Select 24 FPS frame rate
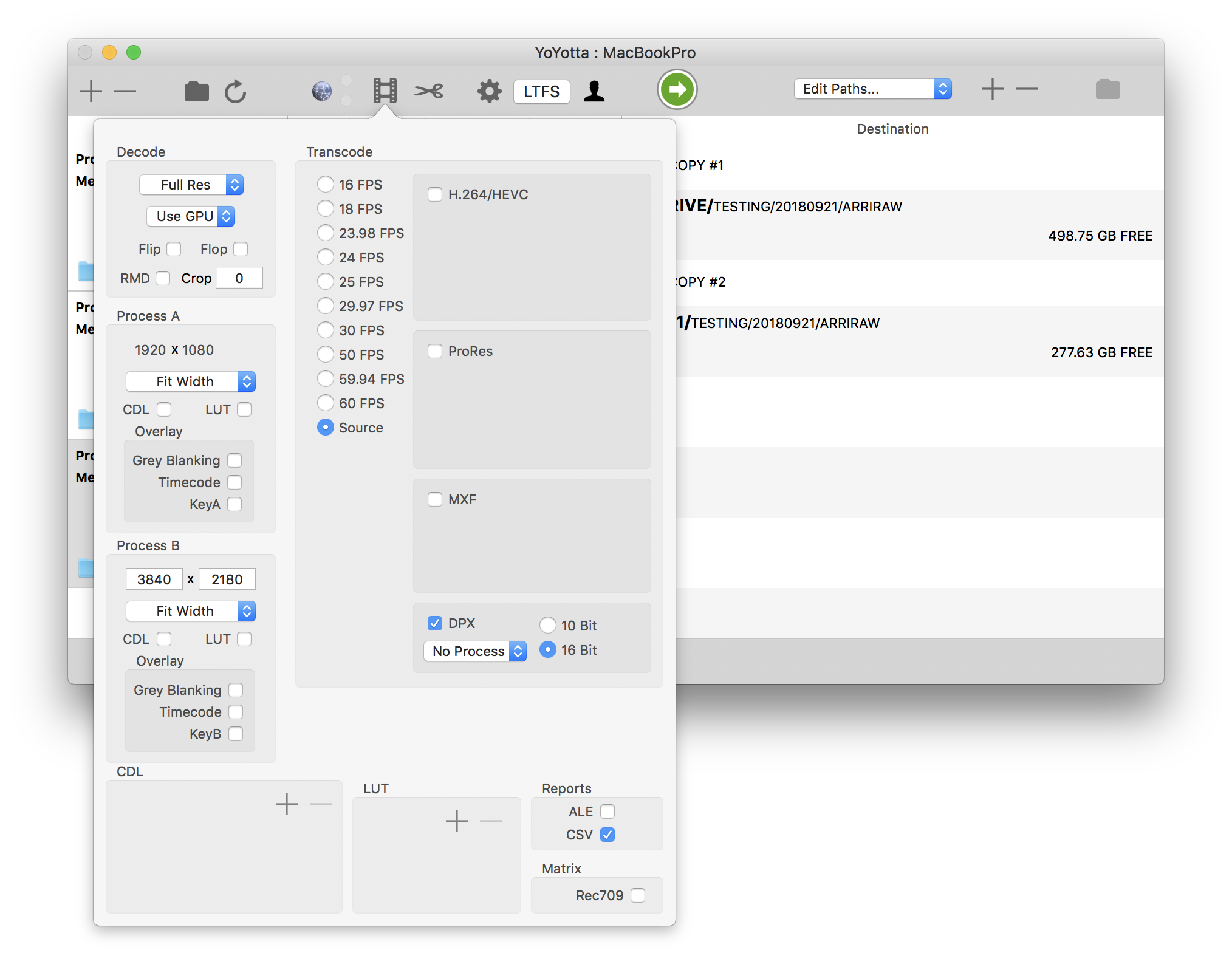 (x=326, y=257)
